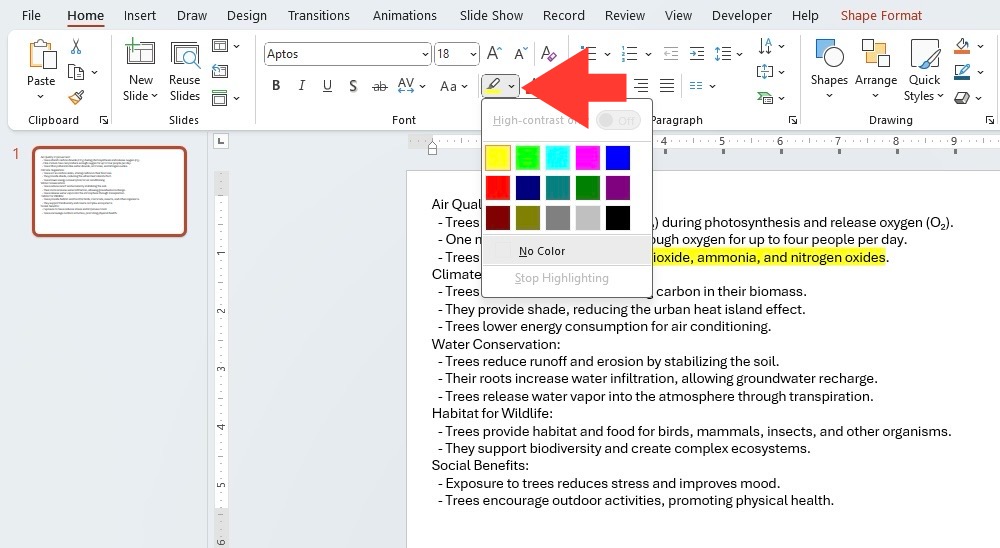Click the Format Painter brush icon
The height and width of the screenshot is (548, 1000).
(x=76, y=97)
